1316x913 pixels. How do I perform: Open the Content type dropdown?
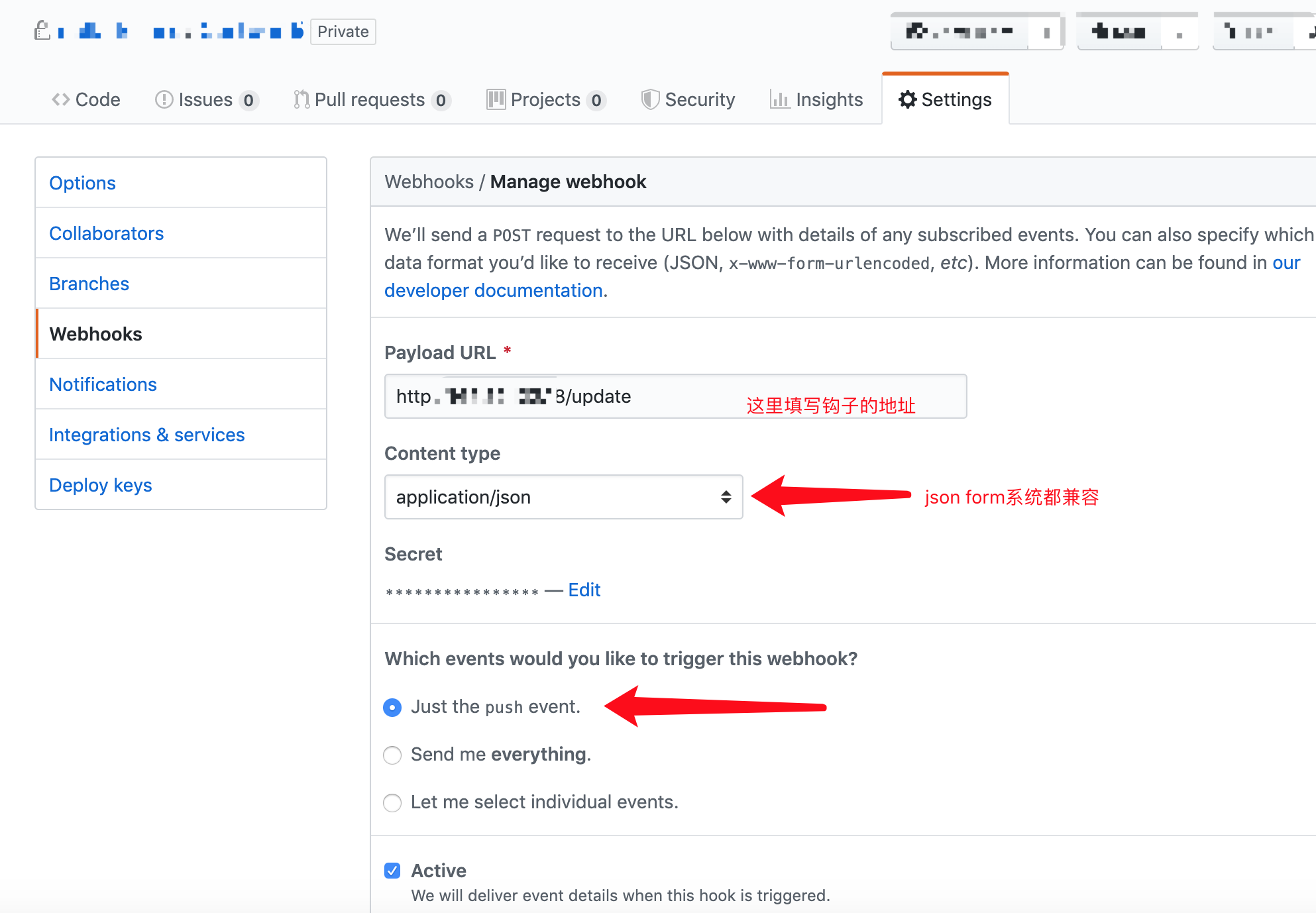point(563,497)
